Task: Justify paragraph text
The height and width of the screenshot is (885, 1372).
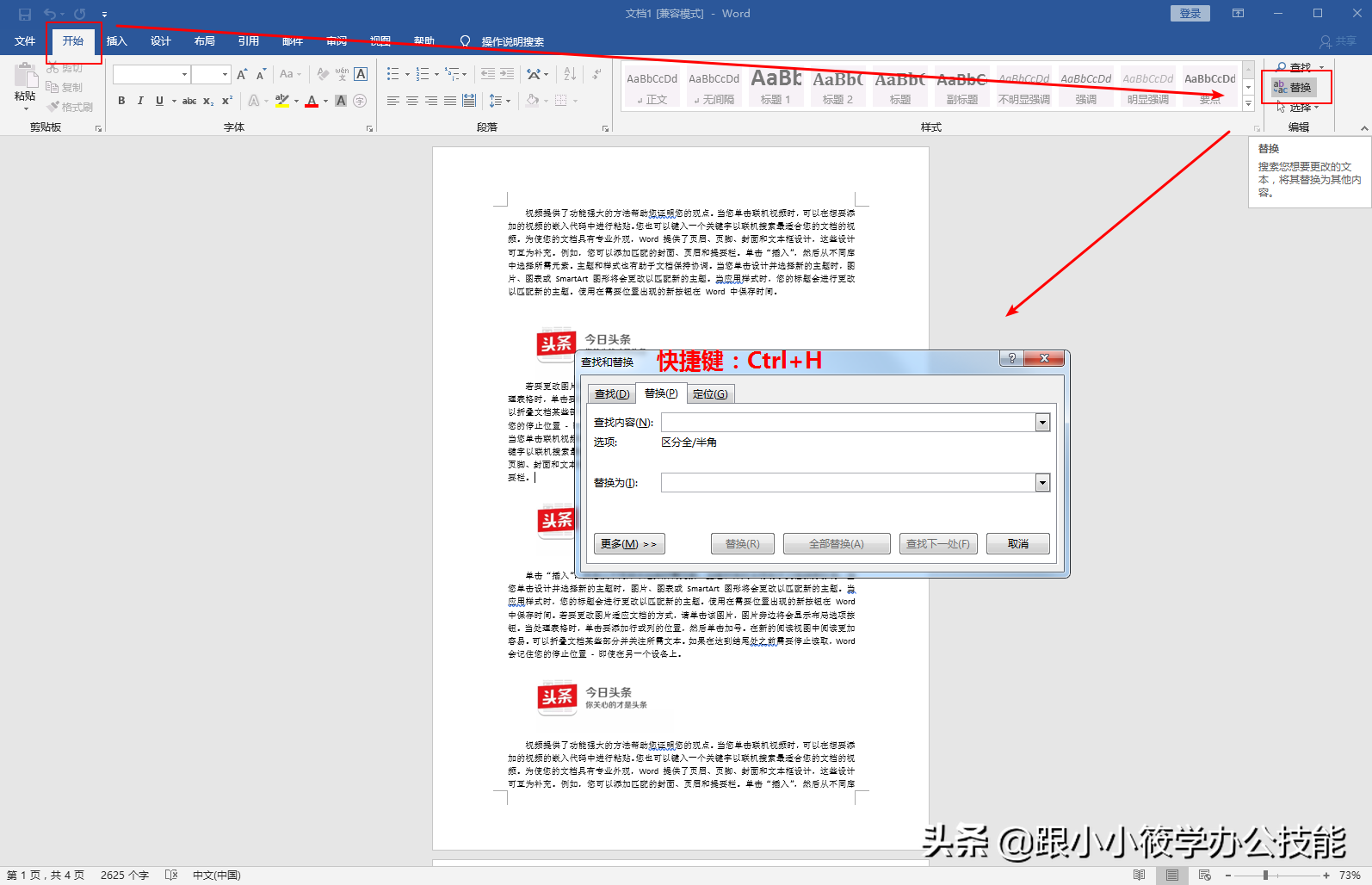Action: [450, 101]
